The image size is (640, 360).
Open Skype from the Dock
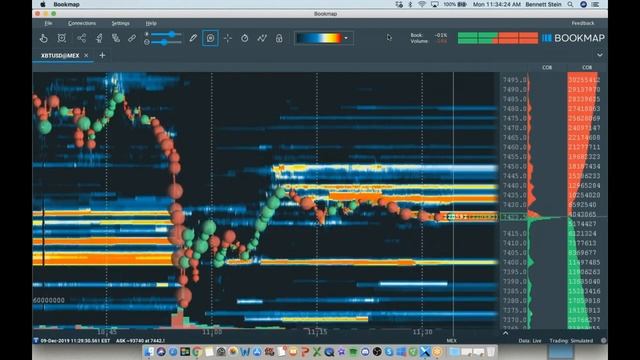[x=389, y=352]
